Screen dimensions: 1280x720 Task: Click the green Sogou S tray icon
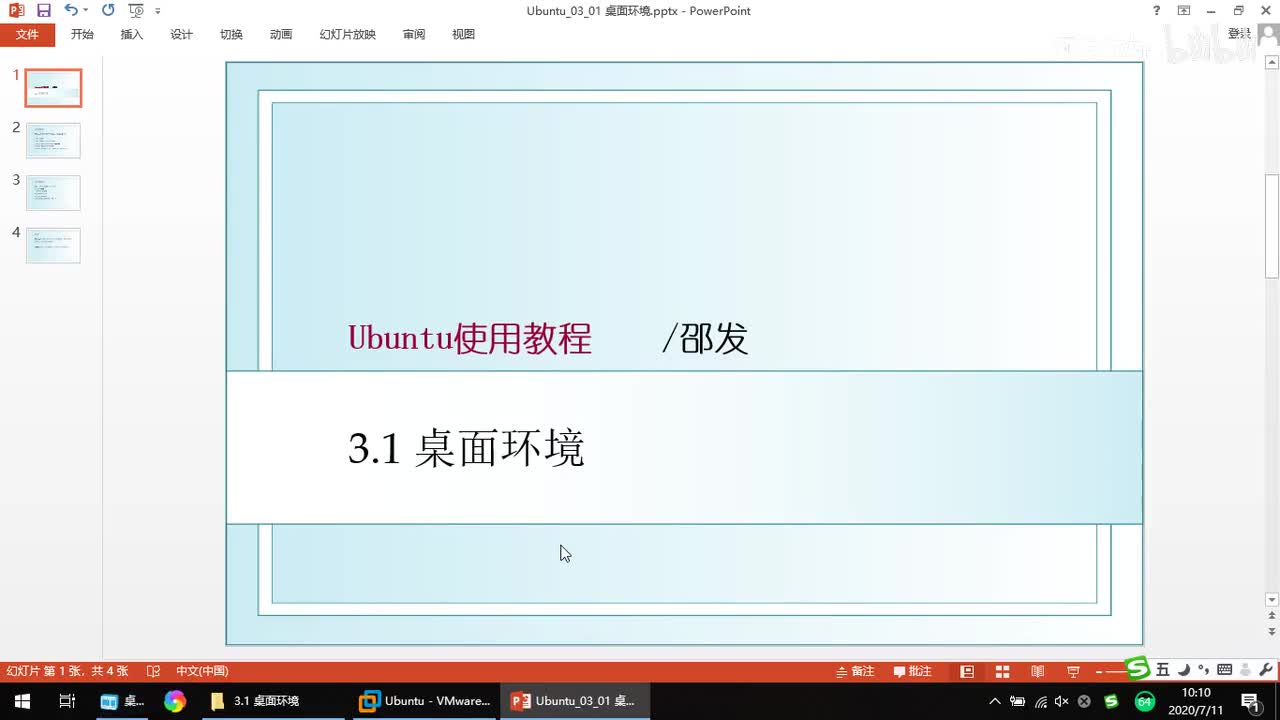click(1111, 701)
